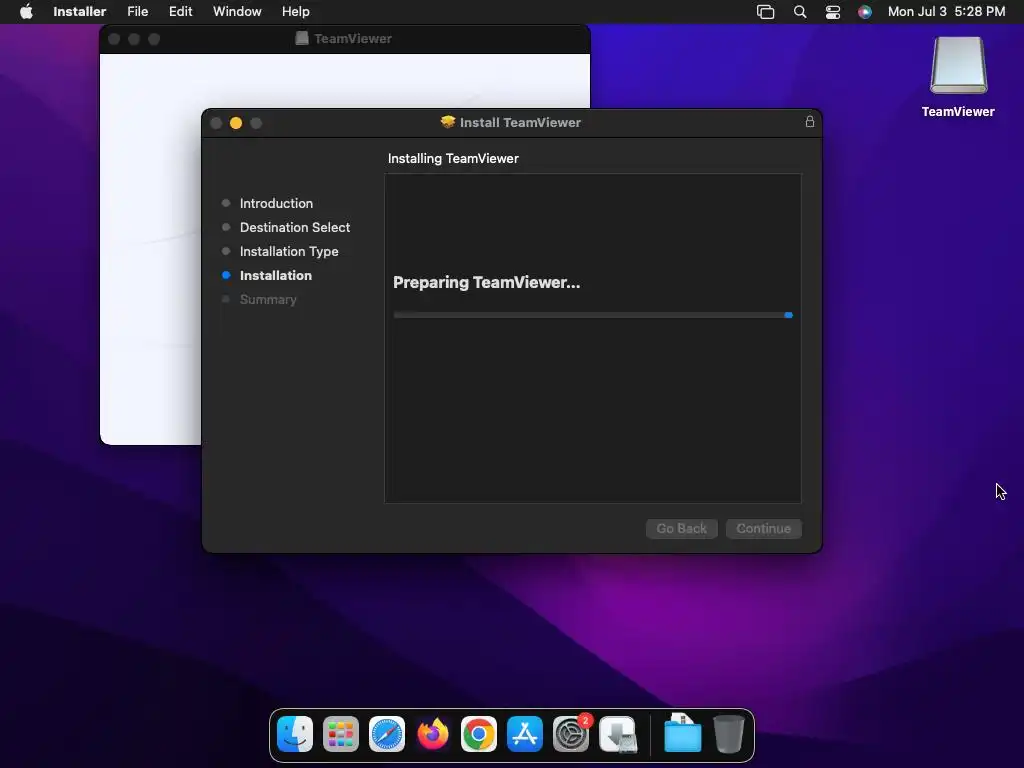Launch Firefox from the Dock
The height and width of the screenshot is (768, 1024).
click(433, 734)
